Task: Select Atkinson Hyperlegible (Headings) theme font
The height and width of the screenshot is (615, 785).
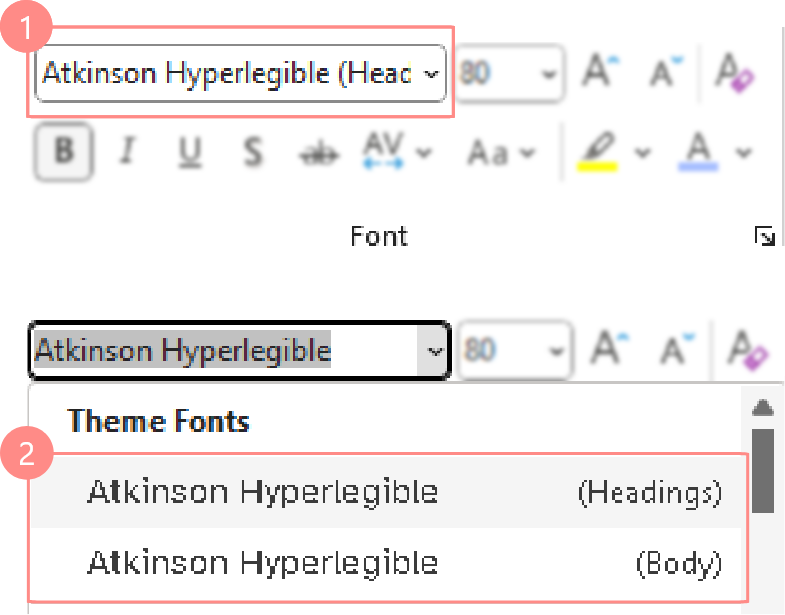Action: coord(385,491)
